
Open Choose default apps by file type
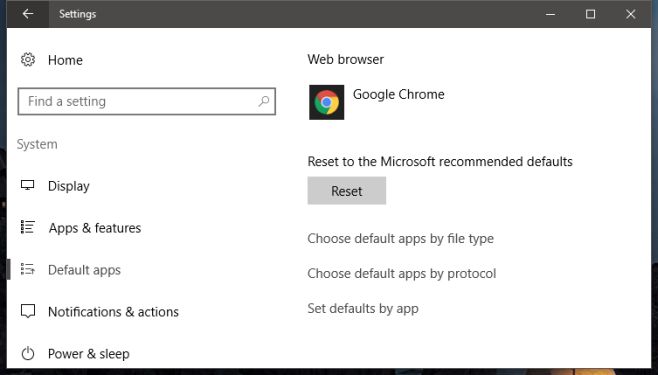400,239
